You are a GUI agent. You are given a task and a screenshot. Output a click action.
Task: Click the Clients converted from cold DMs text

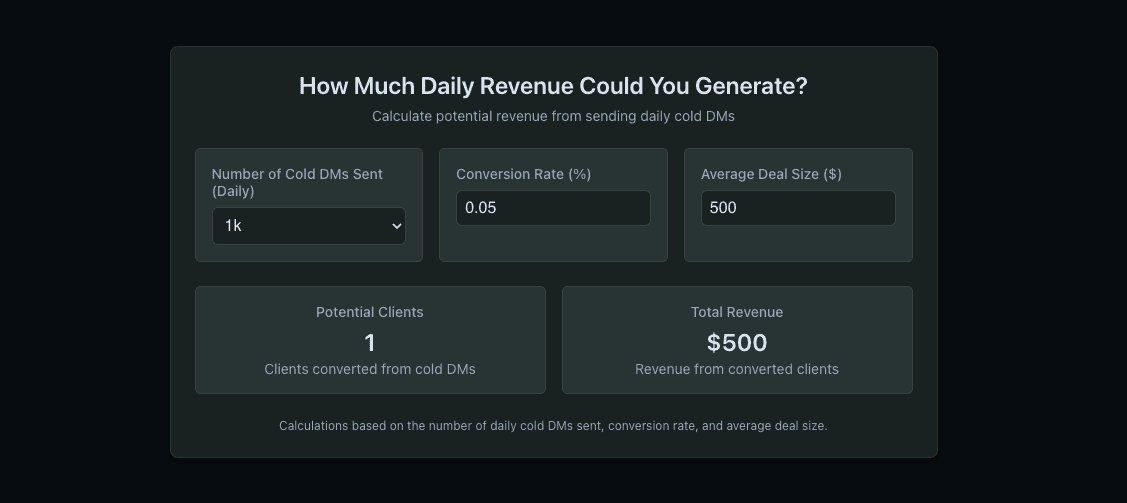point(369,369)
